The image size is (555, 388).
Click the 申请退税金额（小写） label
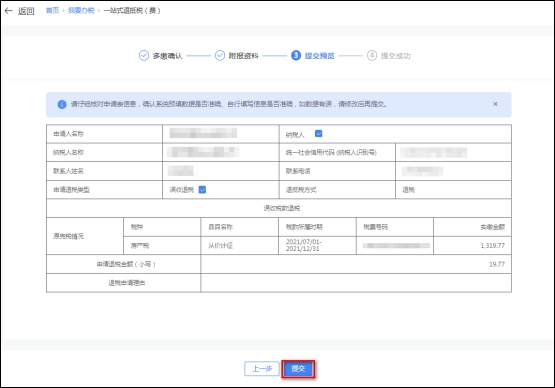(126, 264)
